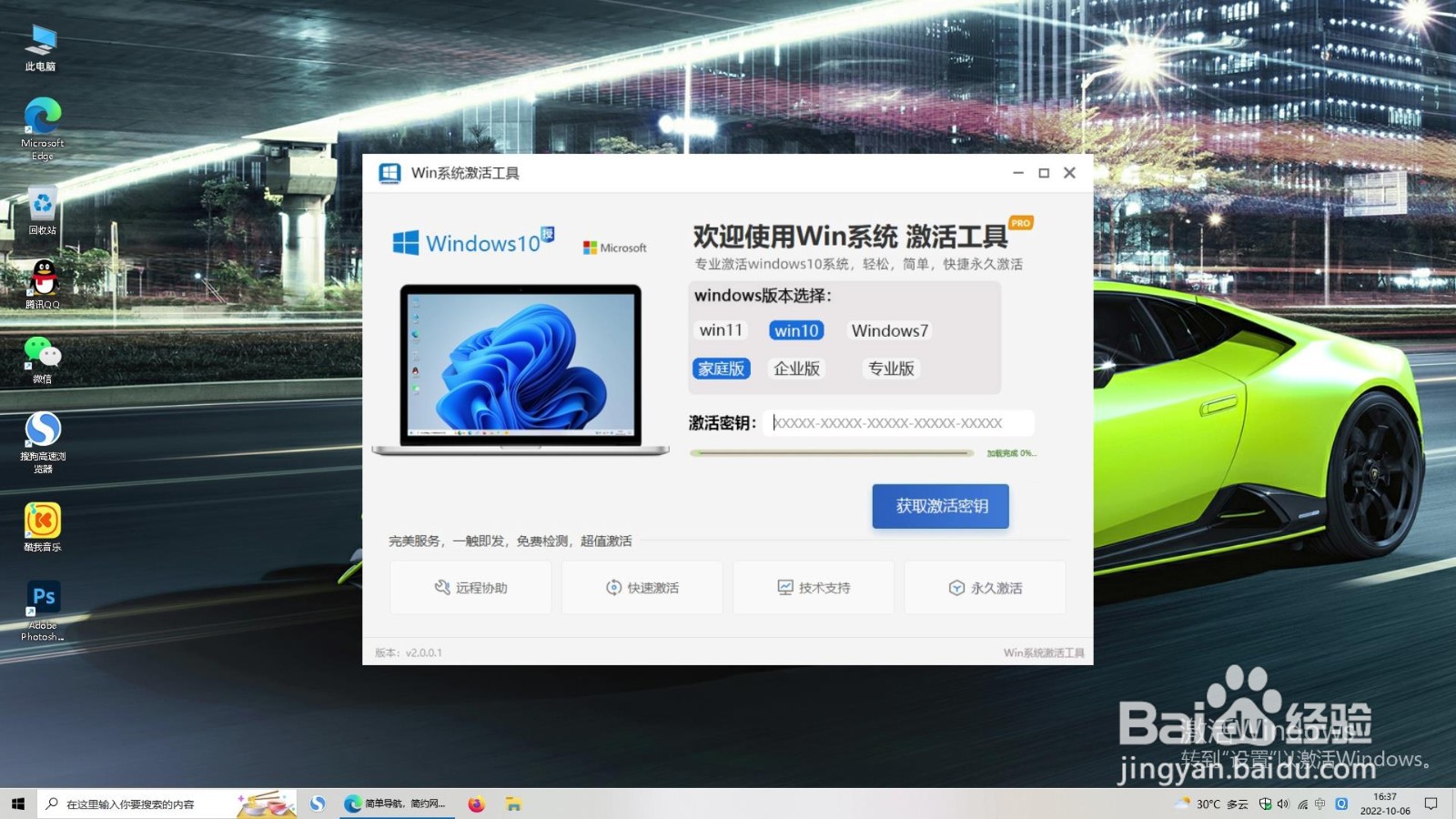The height and width of the screenshot is (819, 1456).
Task: Maximize the Win系统激活工具 window
Action: 1044,173
